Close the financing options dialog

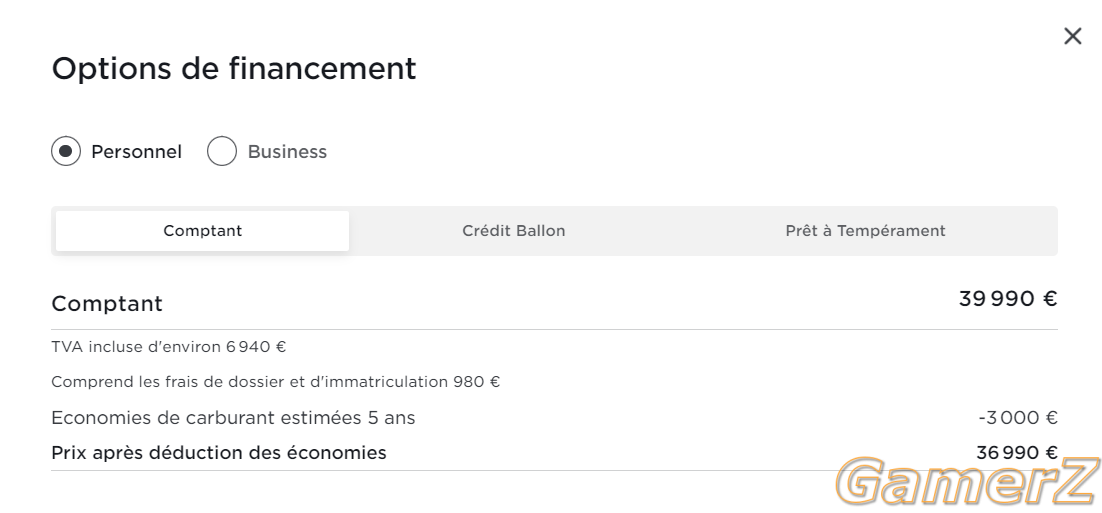(x=1072, y=36)
